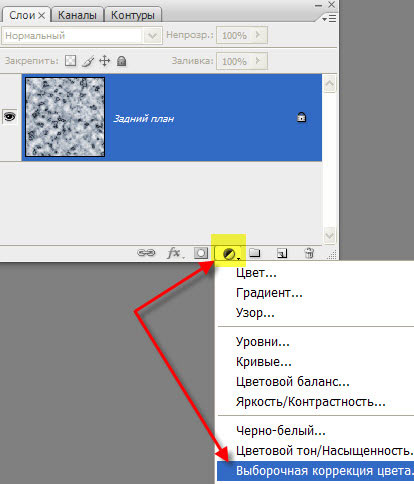Open the adjustment layer menu icon
The image size is (414, 484).
pyautogui.click(x=230, y=254)
